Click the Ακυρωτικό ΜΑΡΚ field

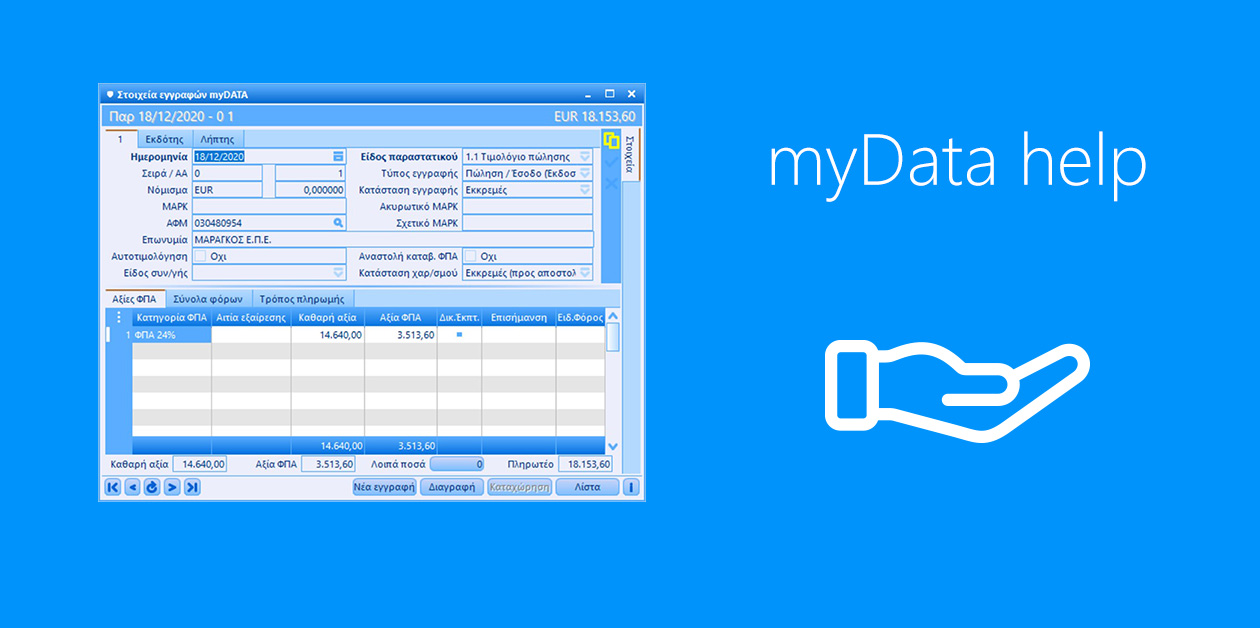tap(528, 206)
